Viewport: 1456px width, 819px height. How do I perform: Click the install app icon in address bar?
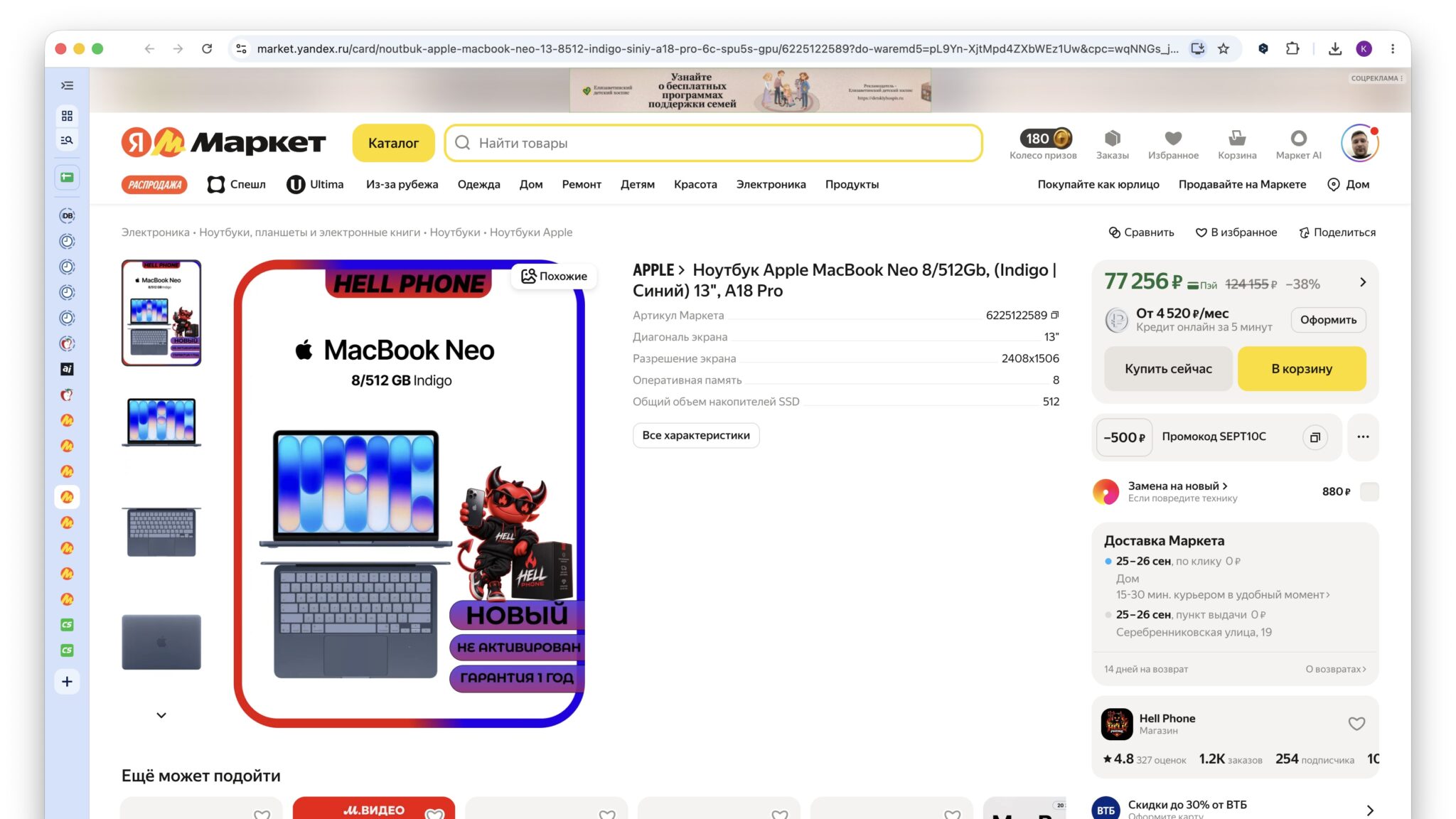click(x=1198, y=48)
